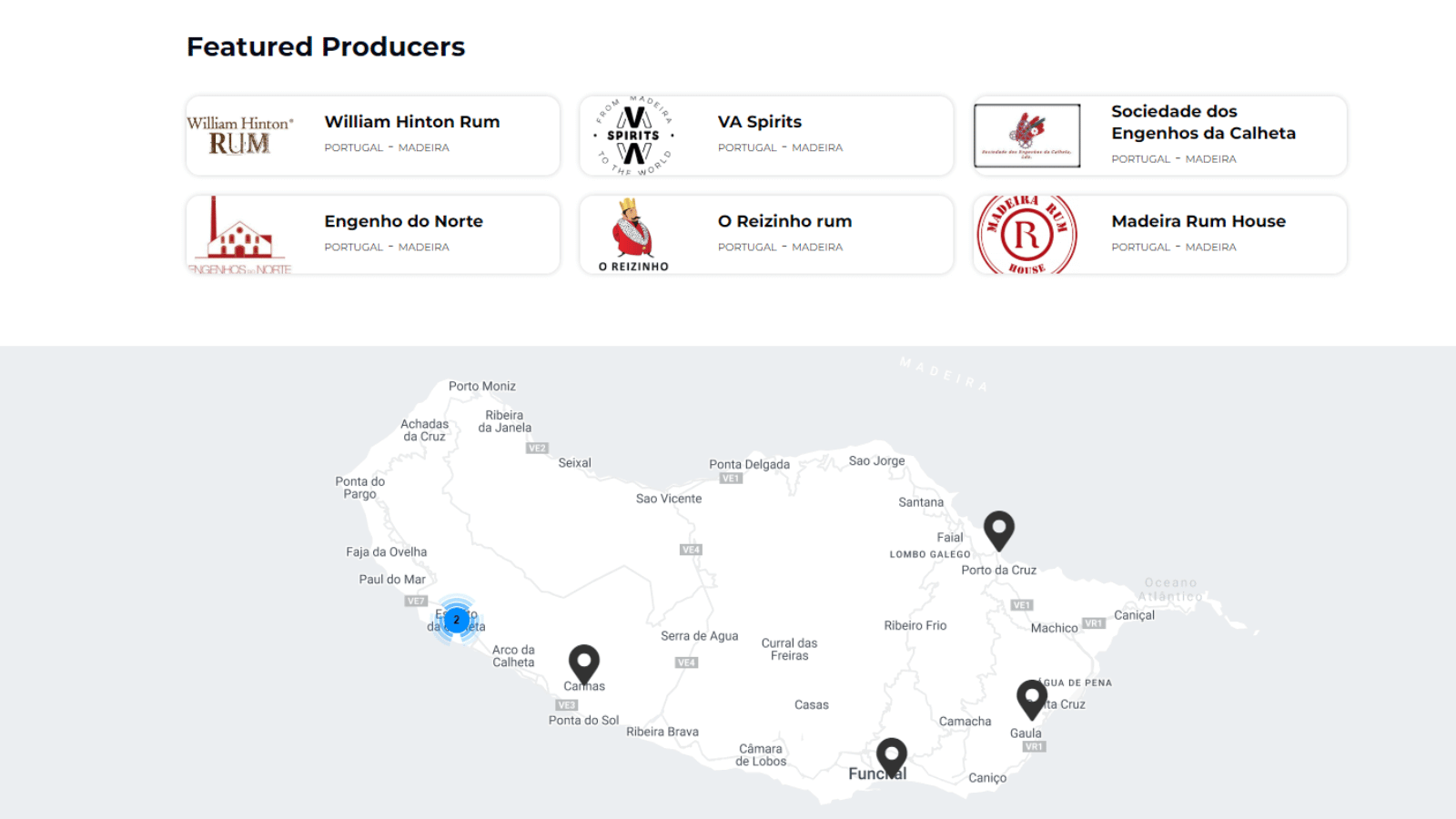Select the map pin near Canhas

584,664
